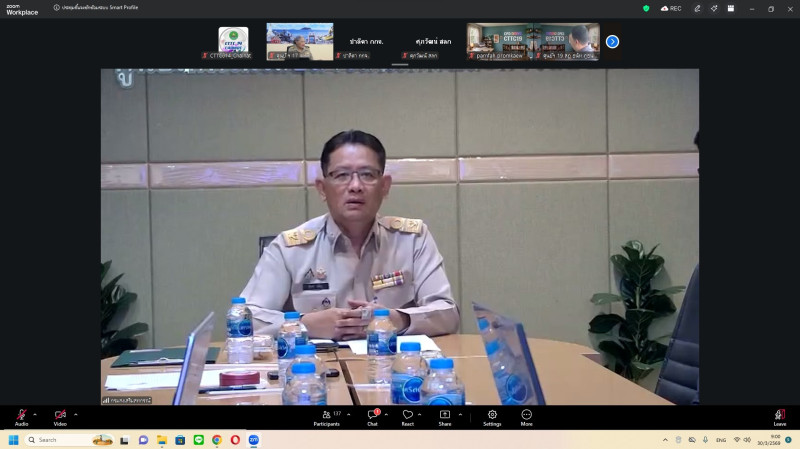Screen dimensions: 800x449
Task: Select the CTTC19 participant video thumbnail
Action: tap(498, 40)
